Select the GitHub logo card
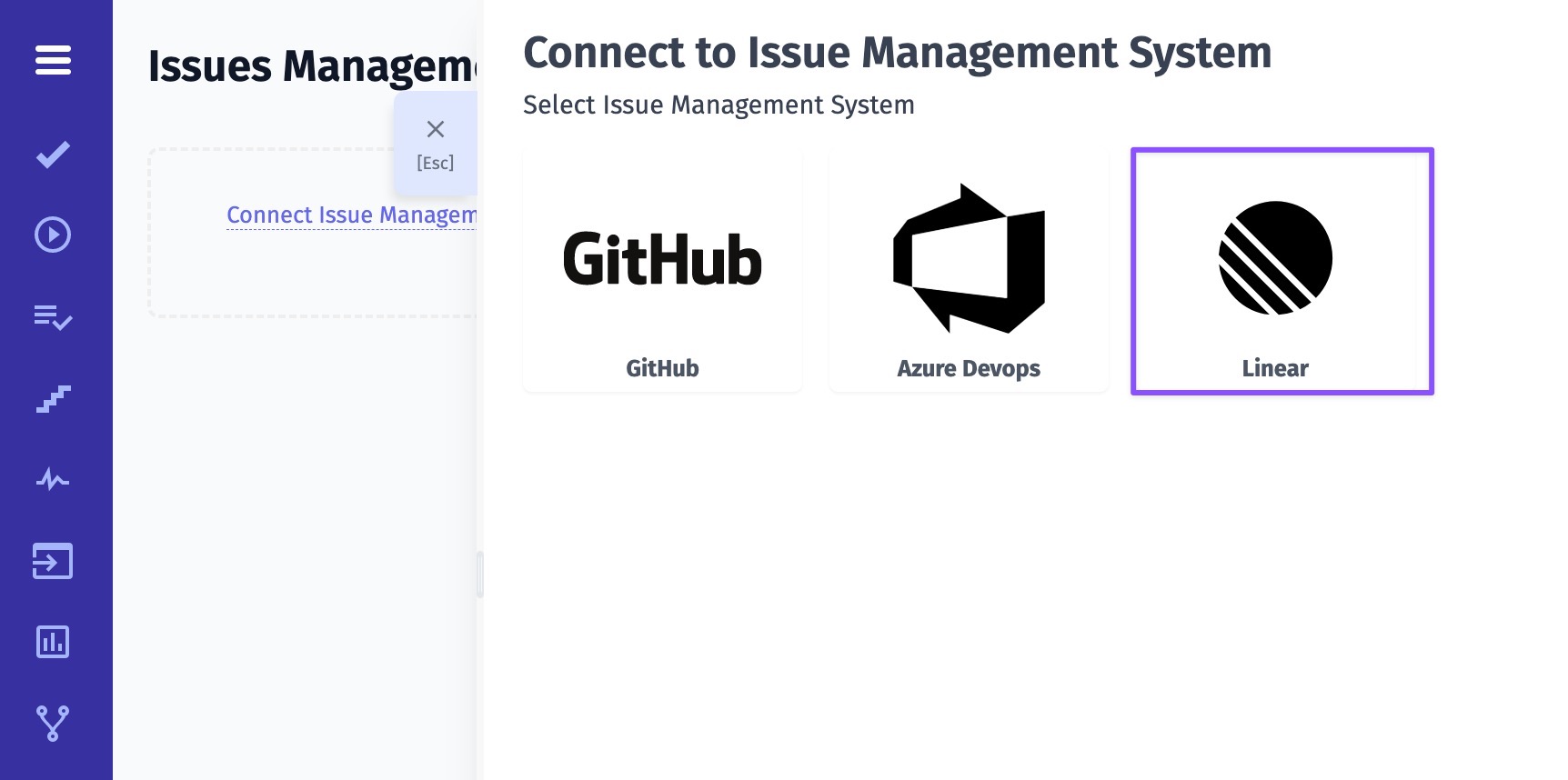 pos(662,259)
